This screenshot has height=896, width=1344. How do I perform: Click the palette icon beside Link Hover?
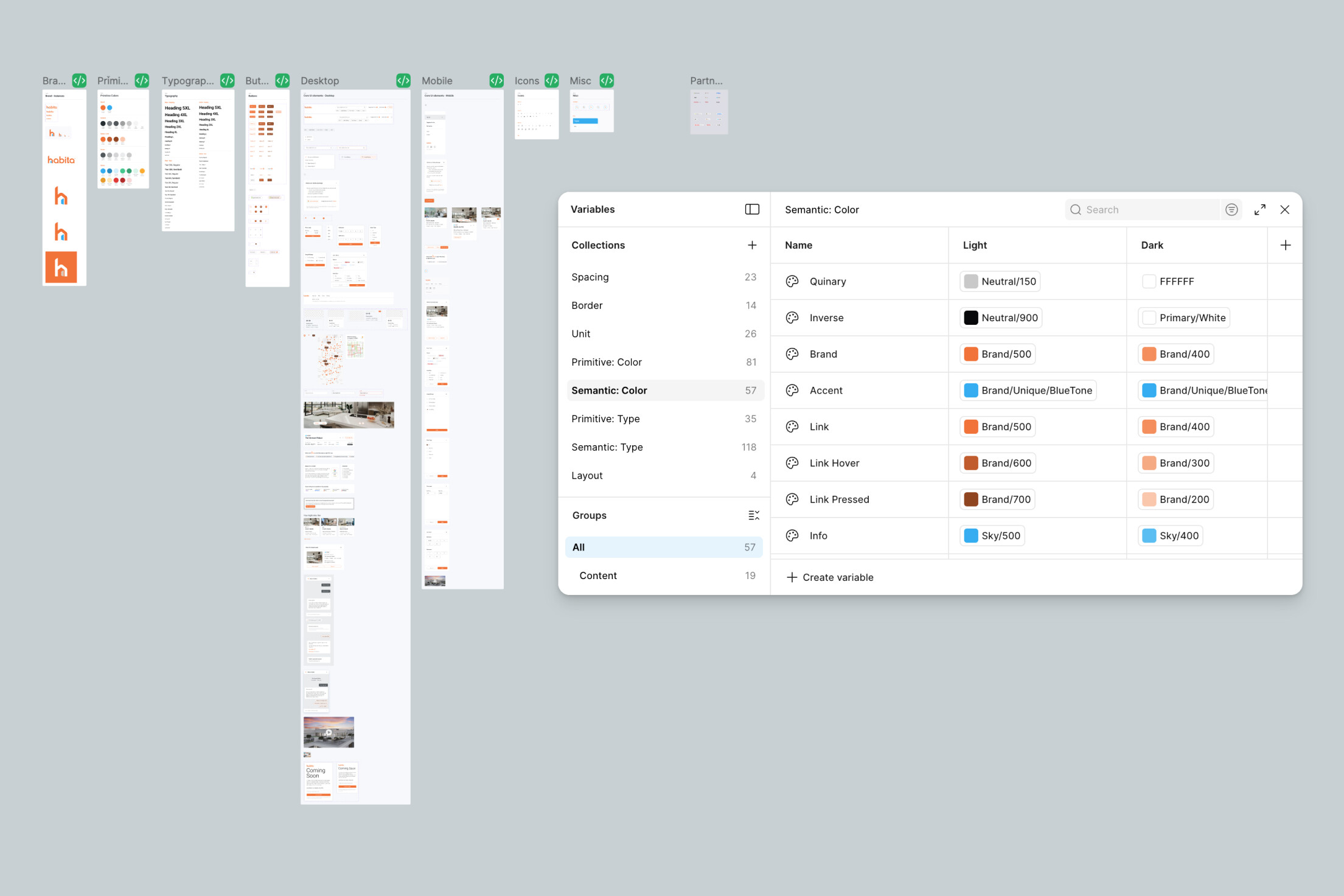pyautogui.click(x=792, y=462)
